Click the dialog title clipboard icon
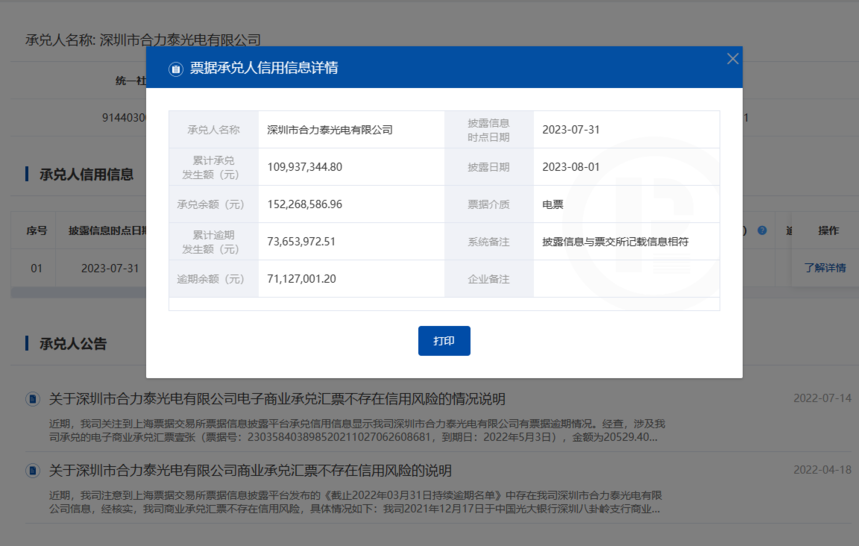 [175, 68]
